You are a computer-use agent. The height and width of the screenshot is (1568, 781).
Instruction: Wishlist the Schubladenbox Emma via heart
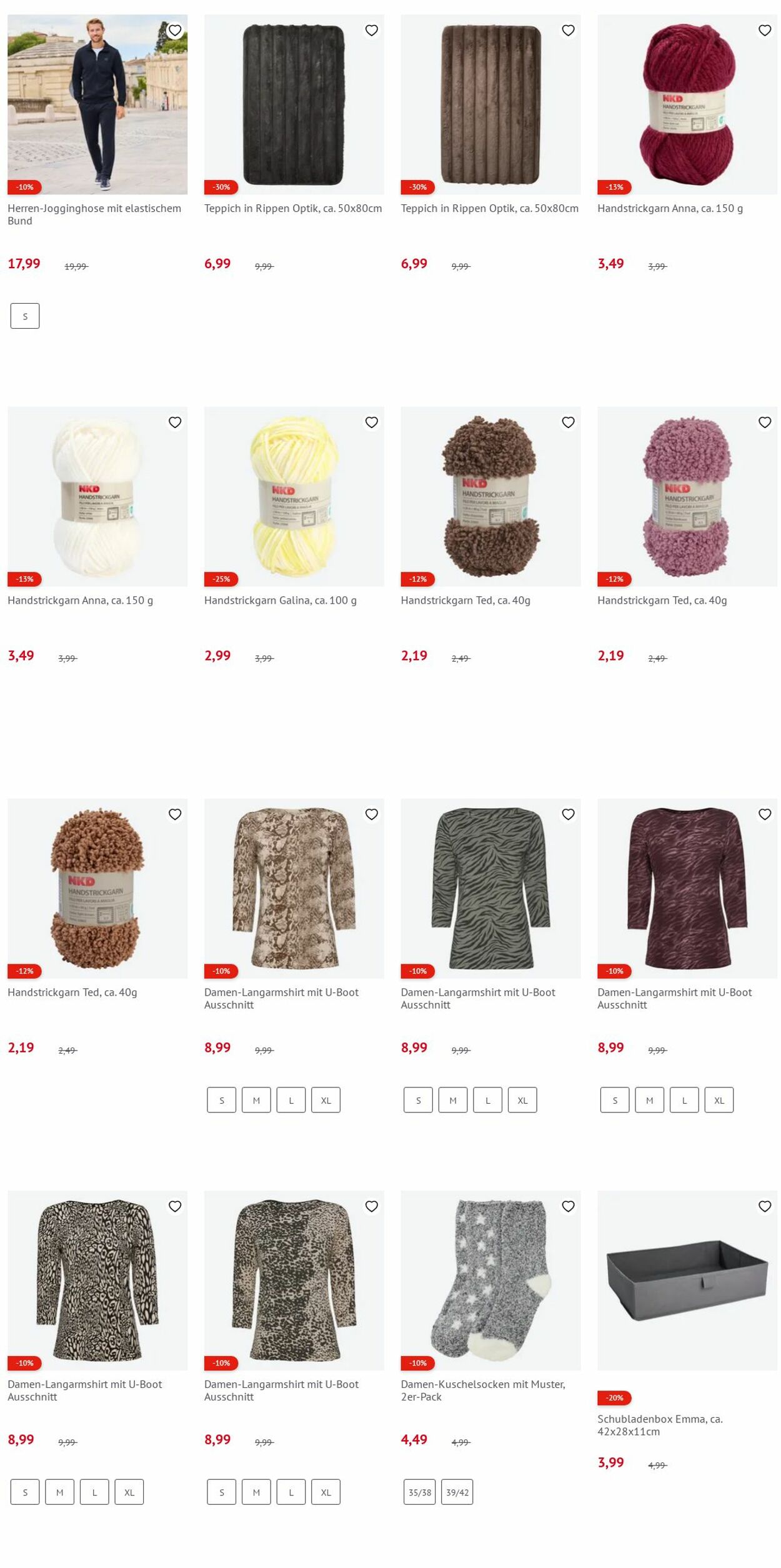pos(765,1206)
